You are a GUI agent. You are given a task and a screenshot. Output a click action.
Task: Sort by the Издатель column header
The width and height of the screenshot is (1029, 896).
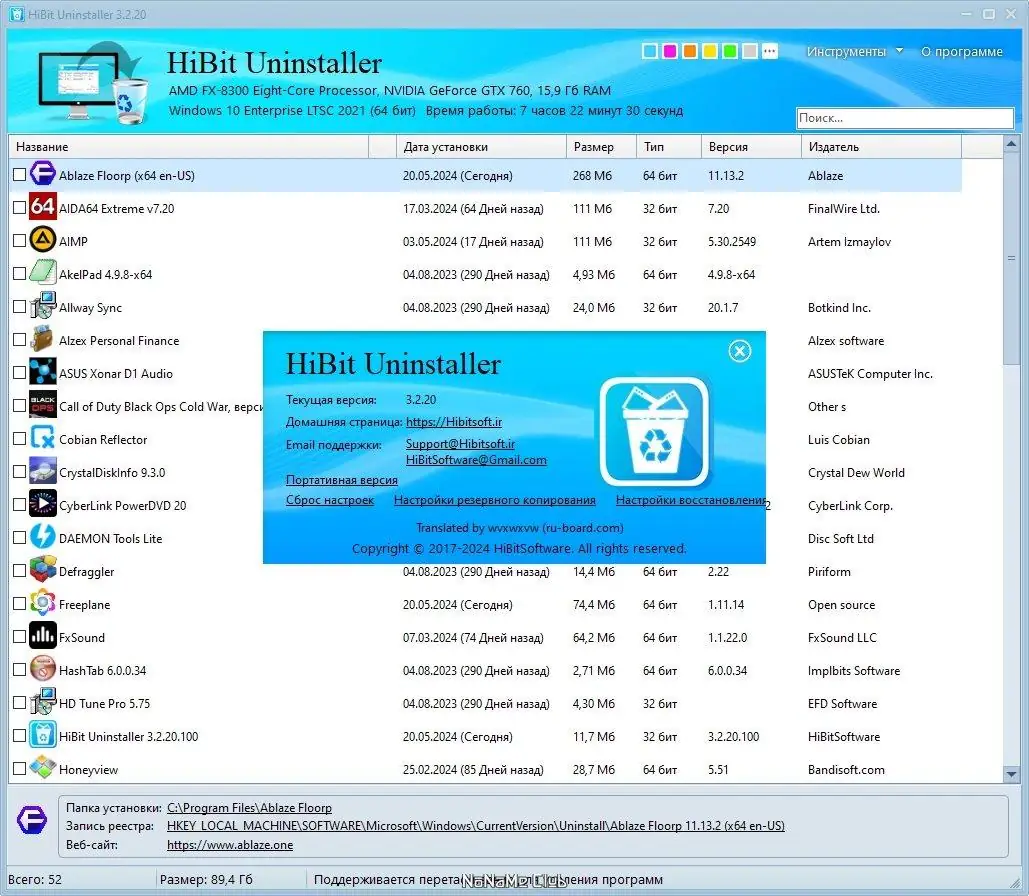(881, 147)
